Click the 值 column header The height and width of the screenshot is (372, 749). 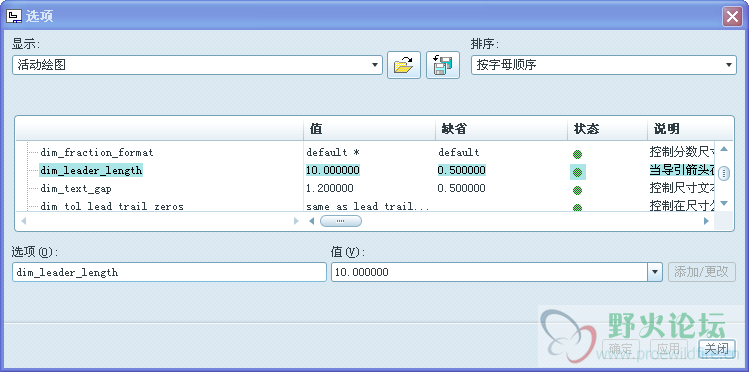[x=369, y=128]
